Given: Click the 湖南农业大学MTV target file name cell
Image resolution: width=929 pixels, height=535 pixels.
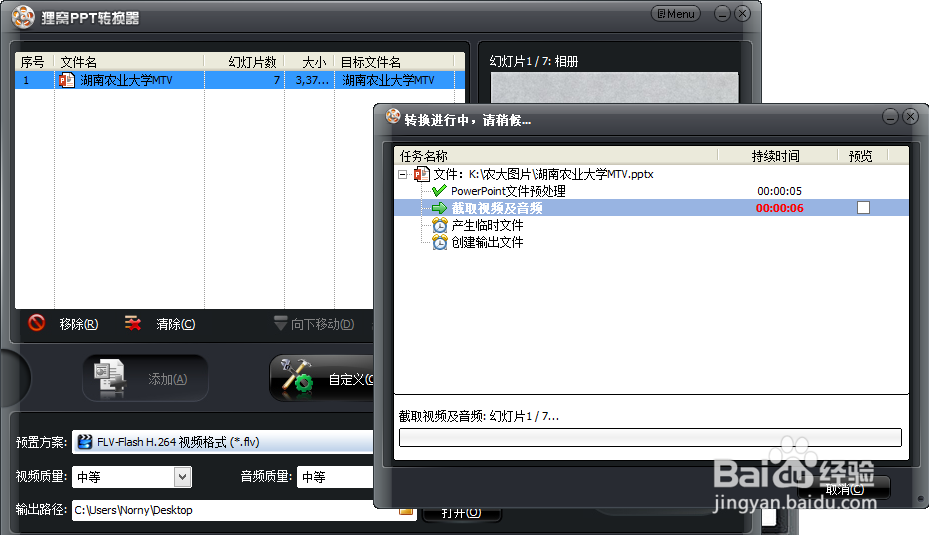Looking at the screenshot, I should (x=389, y=80).
